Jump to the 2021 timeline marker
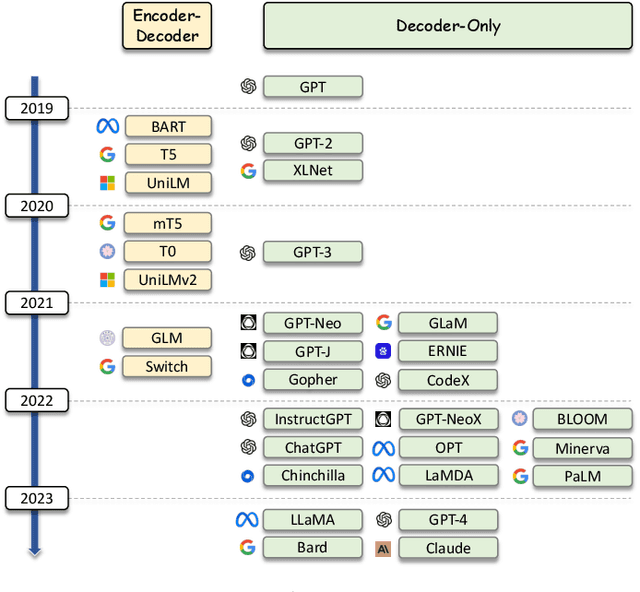The width and height of the screenshot is (640, 592). [36, 303]
